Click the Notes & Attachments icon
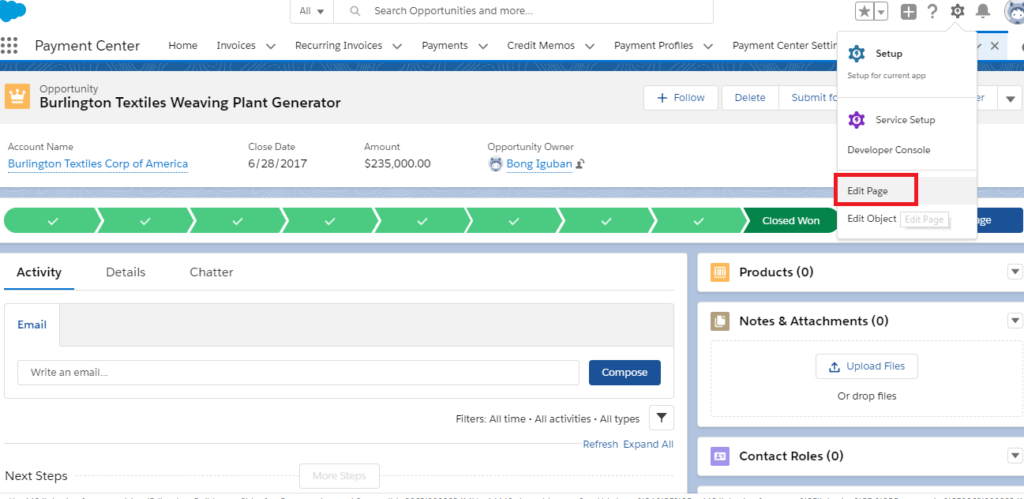The height and width of the screenshot is (499, 1024). pyautogui.click(x=720, y=321)
